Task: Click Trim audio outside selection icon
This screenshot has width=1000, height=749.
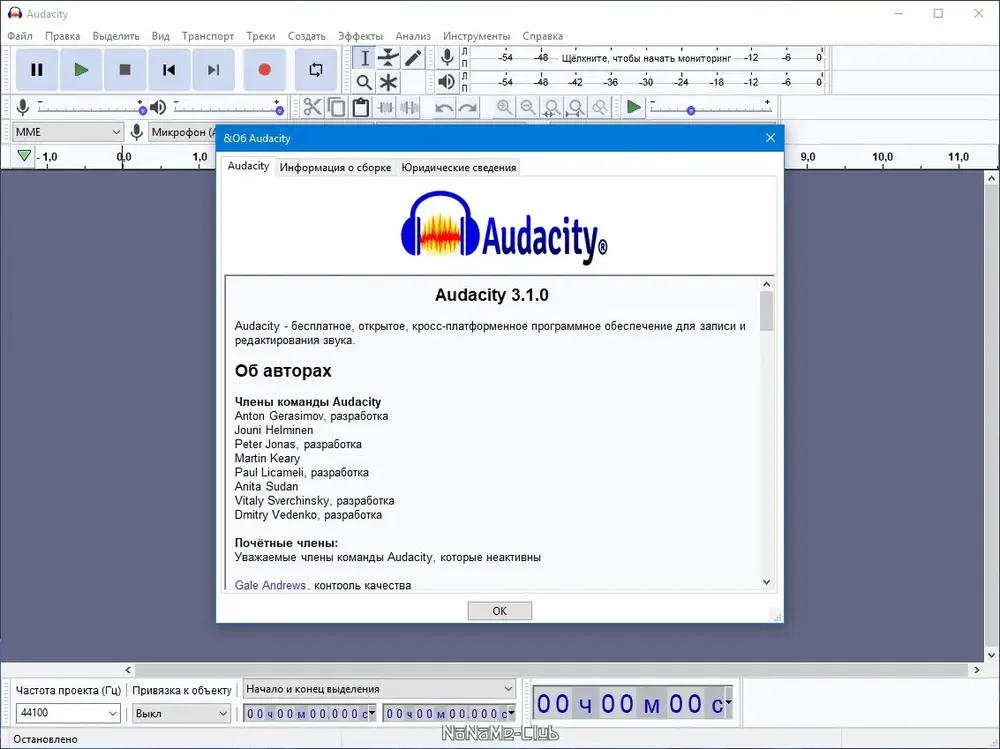Action: [x=386, y=107]
